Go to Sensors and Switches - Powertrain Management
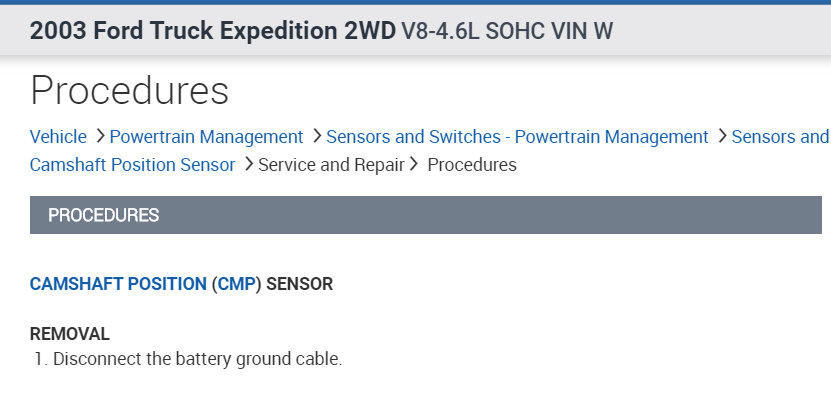The width and height of the screenshot is (831, 402). click(x=517, y=137)
